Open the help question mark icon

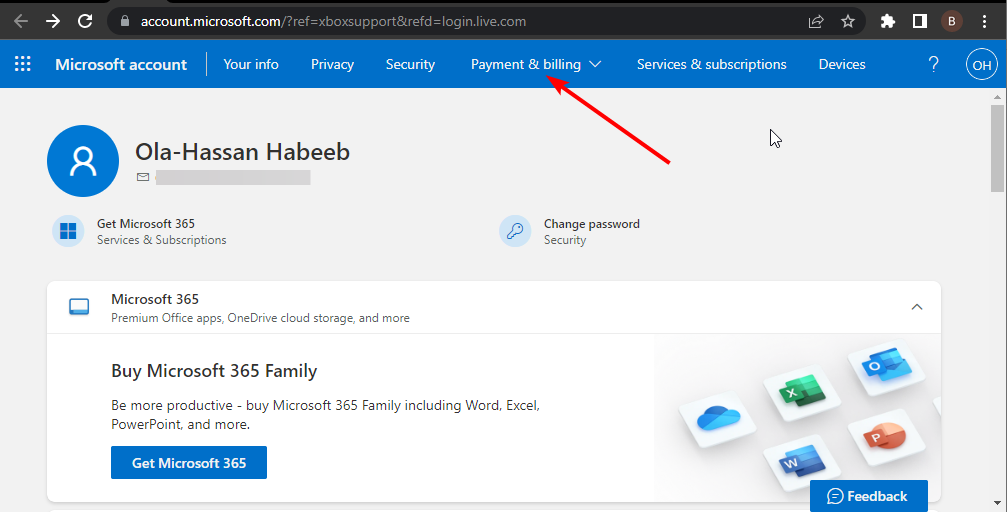[933, 64]
